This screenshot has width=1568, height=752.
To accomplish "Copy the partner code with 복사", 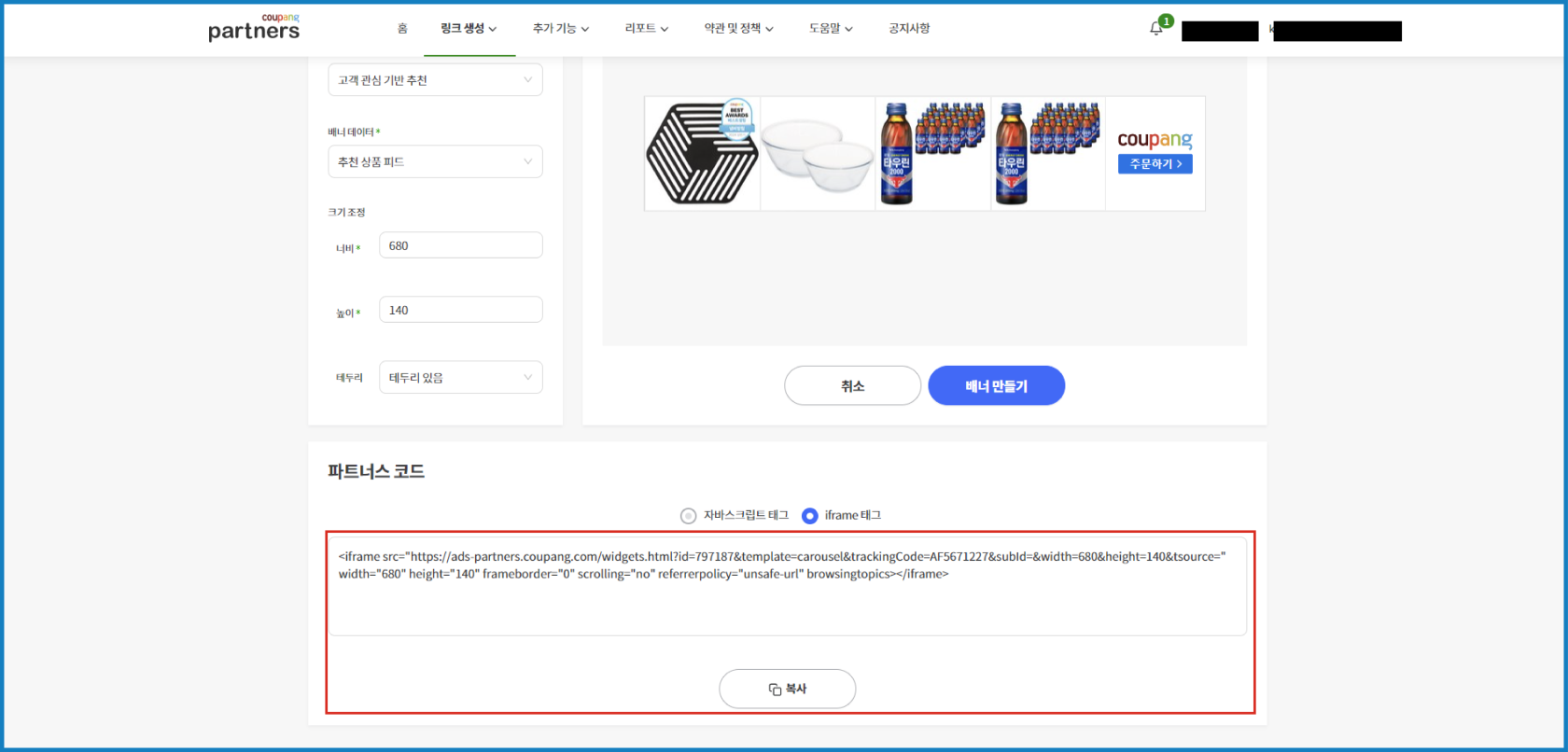I will [787, 689].
